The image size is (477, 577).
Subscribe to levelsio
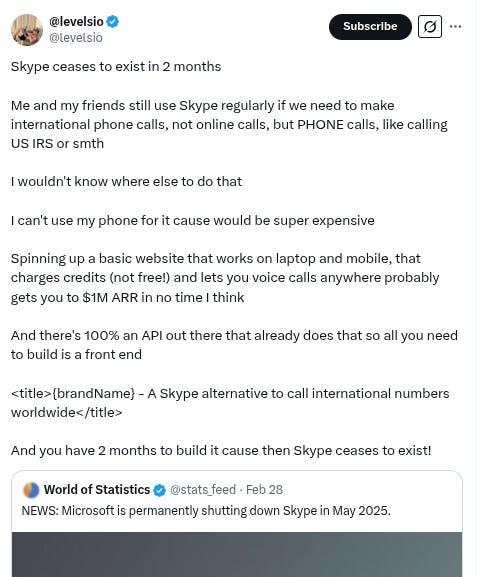pos(370,26)
